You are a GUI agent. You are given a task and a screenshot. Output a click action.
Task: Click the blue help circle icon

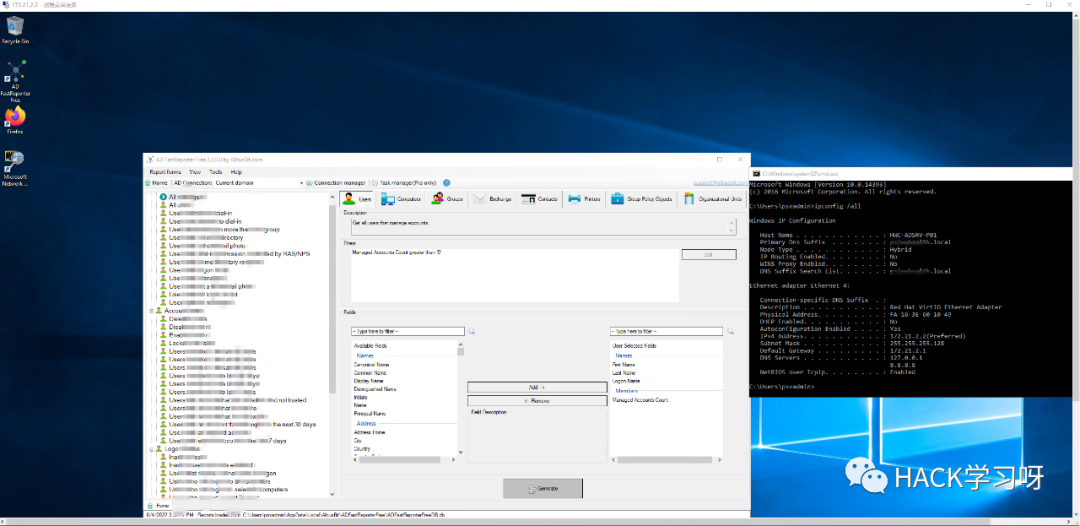(446, 183)
